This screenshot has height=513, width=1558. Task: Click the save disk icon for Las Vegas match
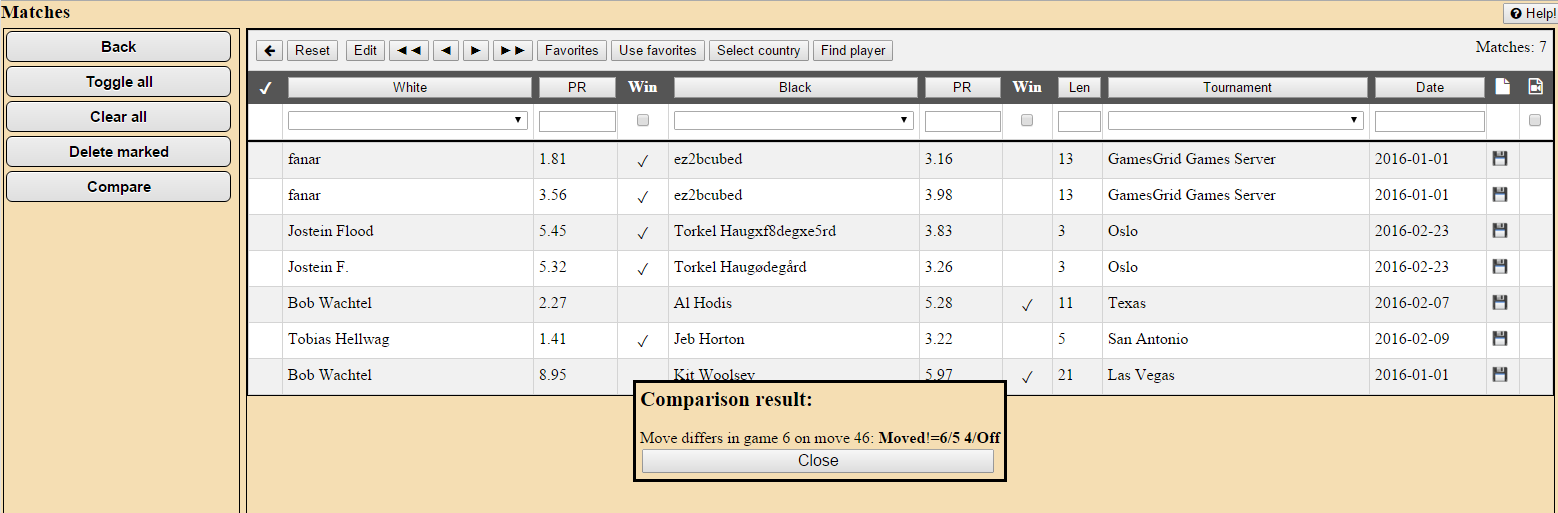pos(1499,375)
